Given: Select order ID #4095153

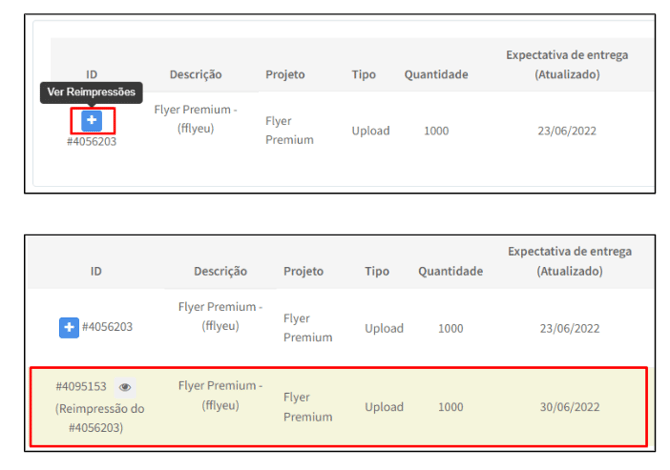Looking at the screenshot, I should pos(81,387).
